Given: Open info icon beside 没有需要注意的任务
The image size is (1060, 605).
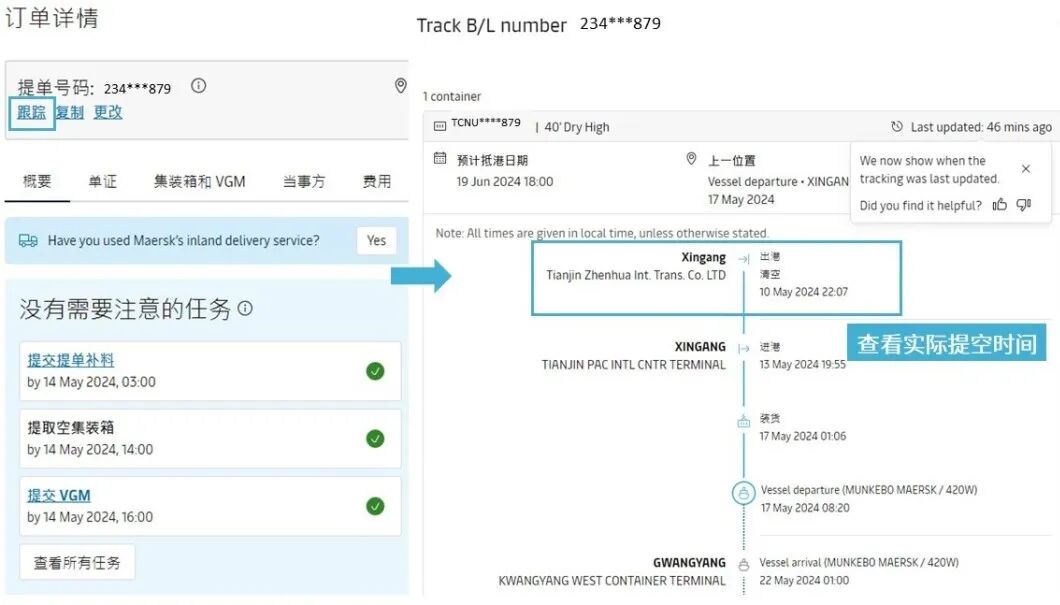Looking at the screenshot, I should pyautogui.click(x=245, y=308).
